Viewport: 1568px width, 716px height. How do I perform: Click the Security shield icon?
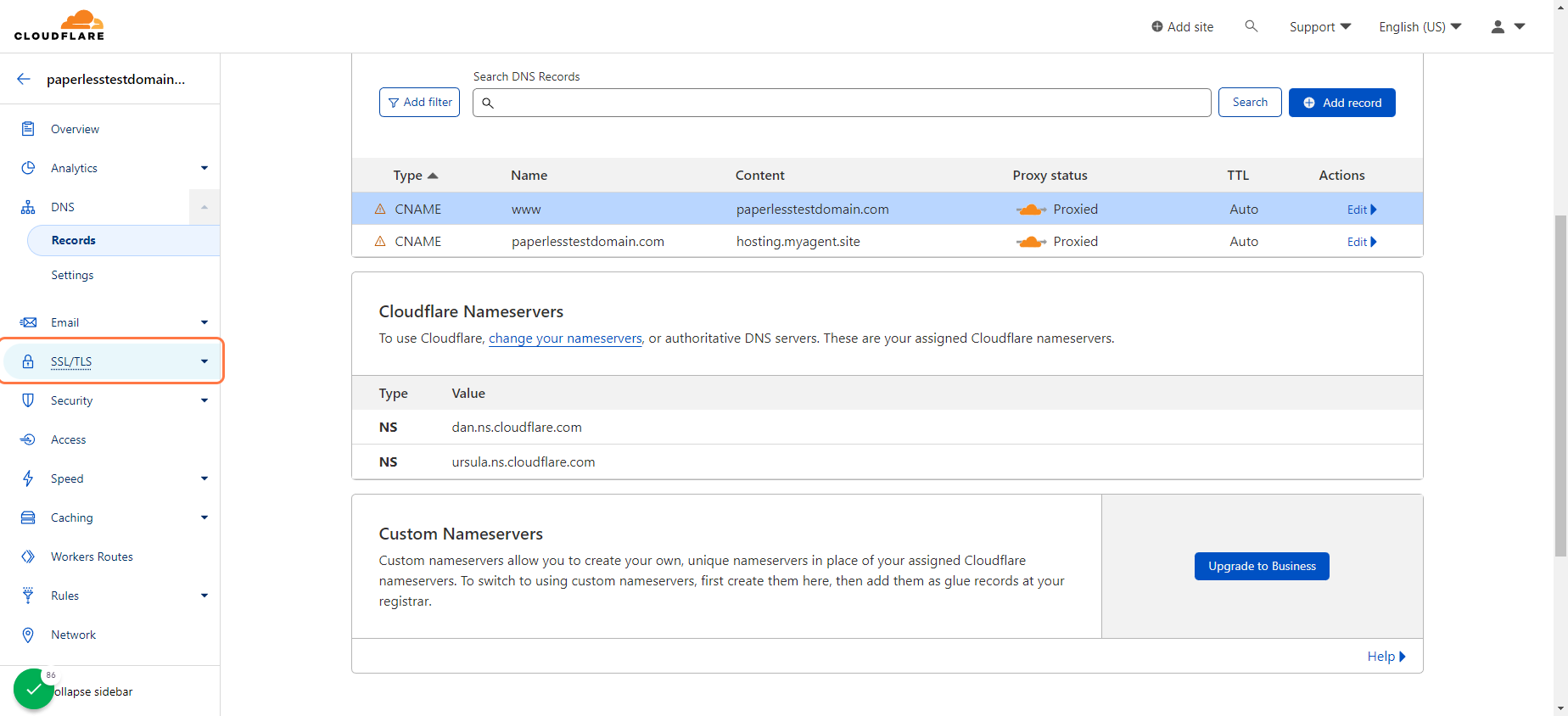click(28, 400)
